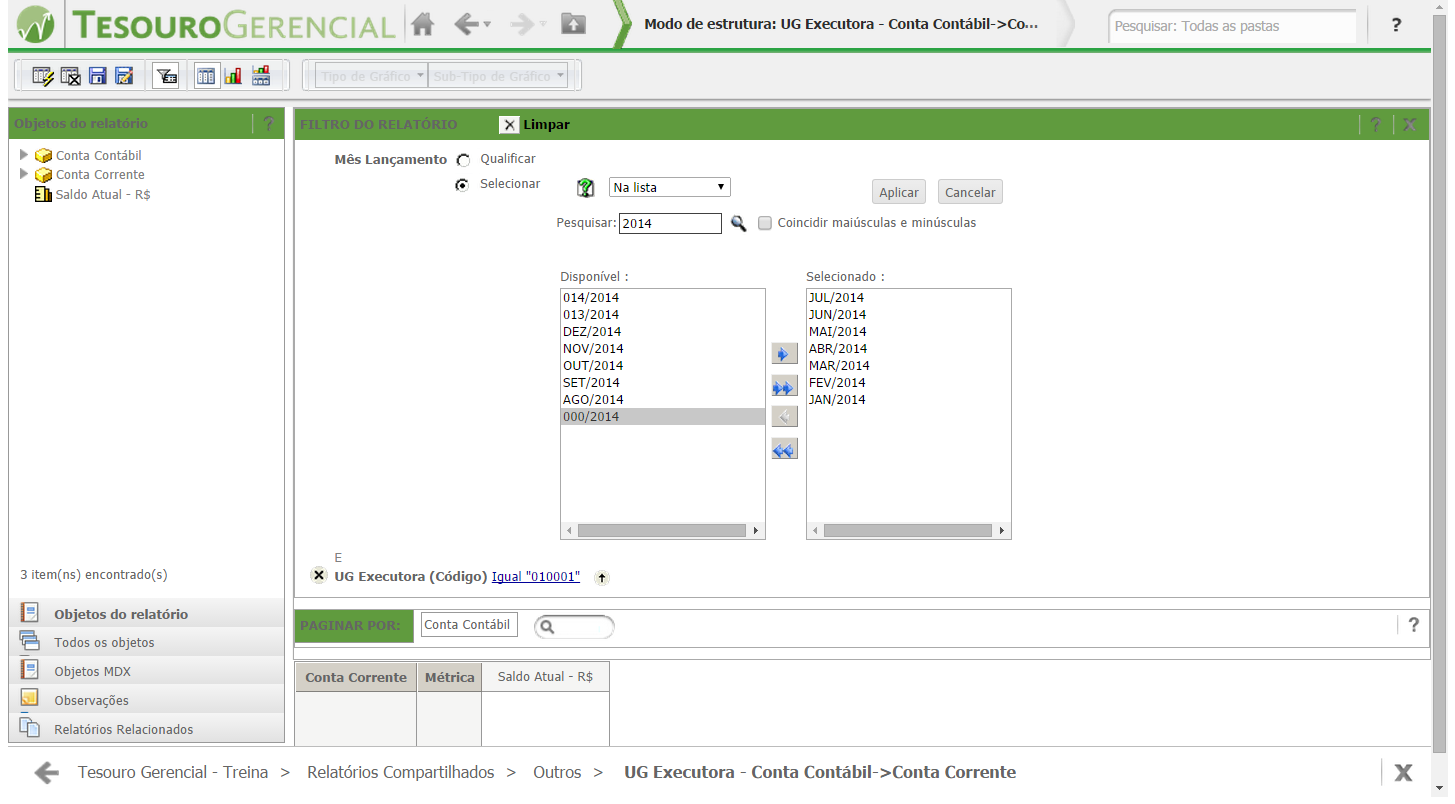Open the parent folder icon

pyautogui.click(x=573, y=25)
